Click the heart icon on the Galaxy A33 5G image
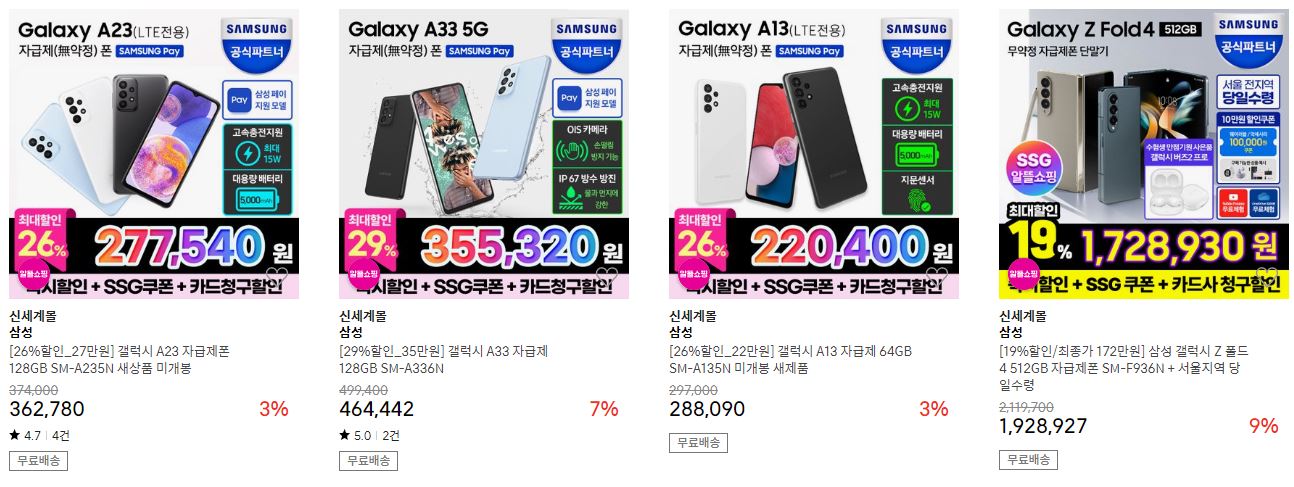Image resolution: width=1294 pixels, height=487 pixels. pyautogui.click(x=607, y=276)
